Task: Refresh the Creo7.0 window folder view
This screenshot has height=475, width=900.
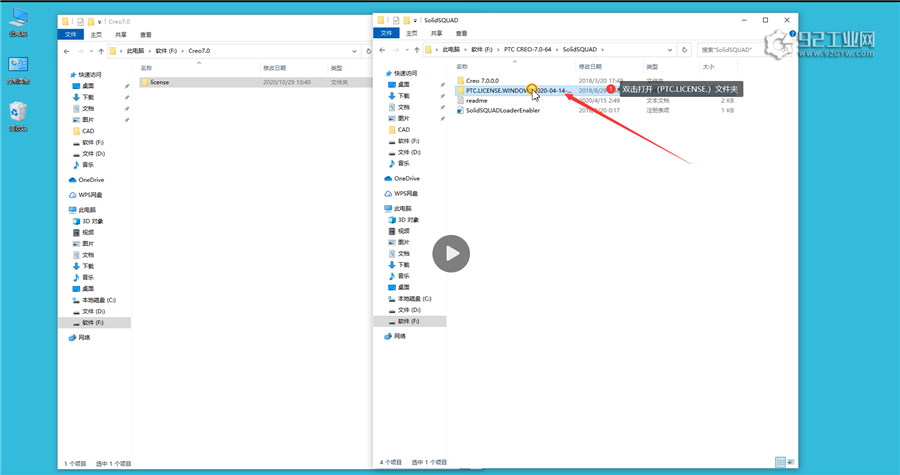Action: click(368, 51)
